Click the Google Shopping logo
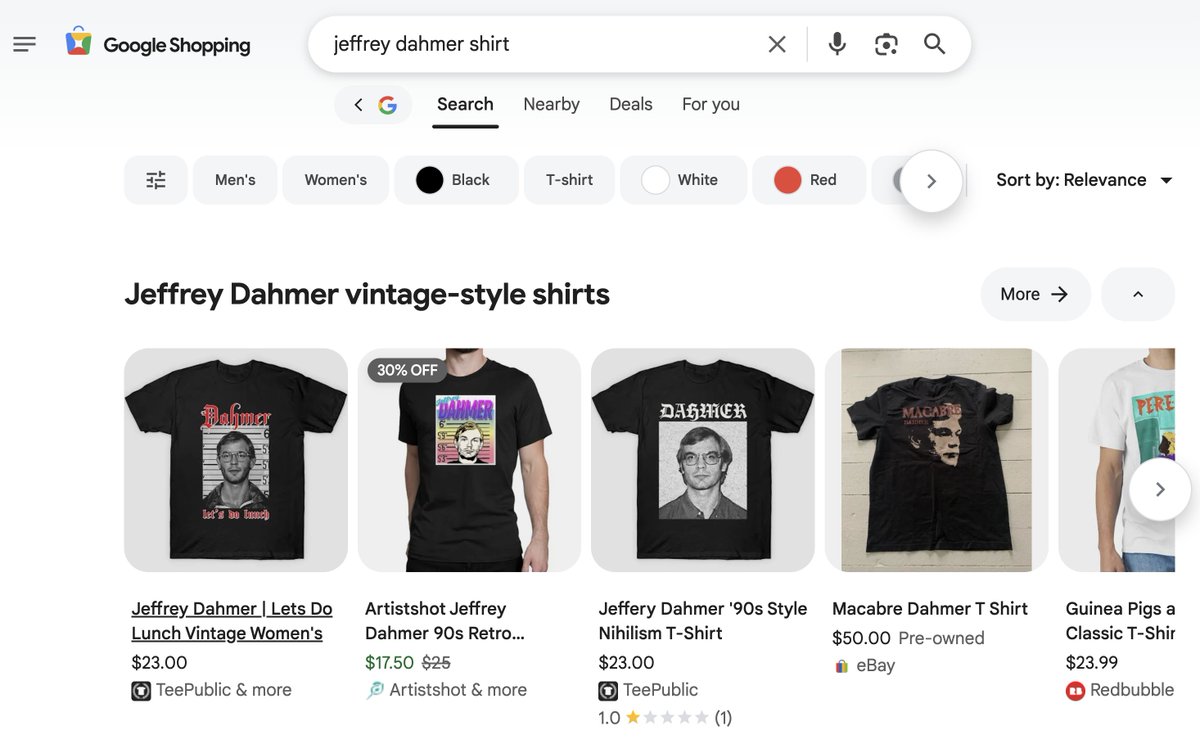1200x744 pixels. [x=158, y=44]
